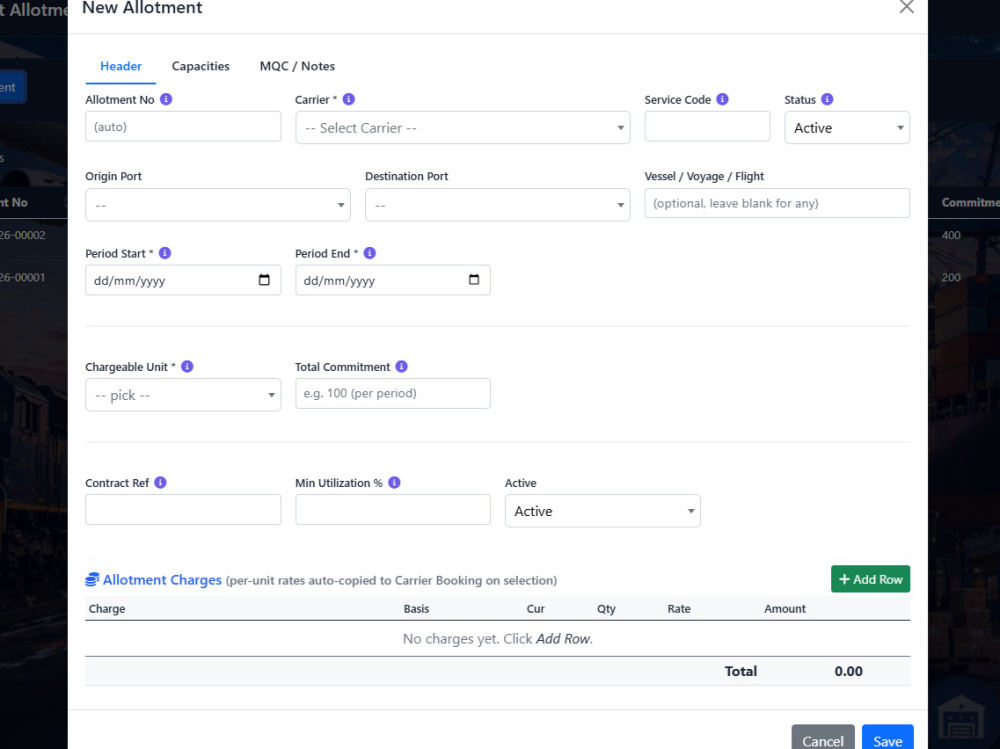Expand the Destination Port dropdown
This screenshot has width=1000, height=749.
pos(497,205)
